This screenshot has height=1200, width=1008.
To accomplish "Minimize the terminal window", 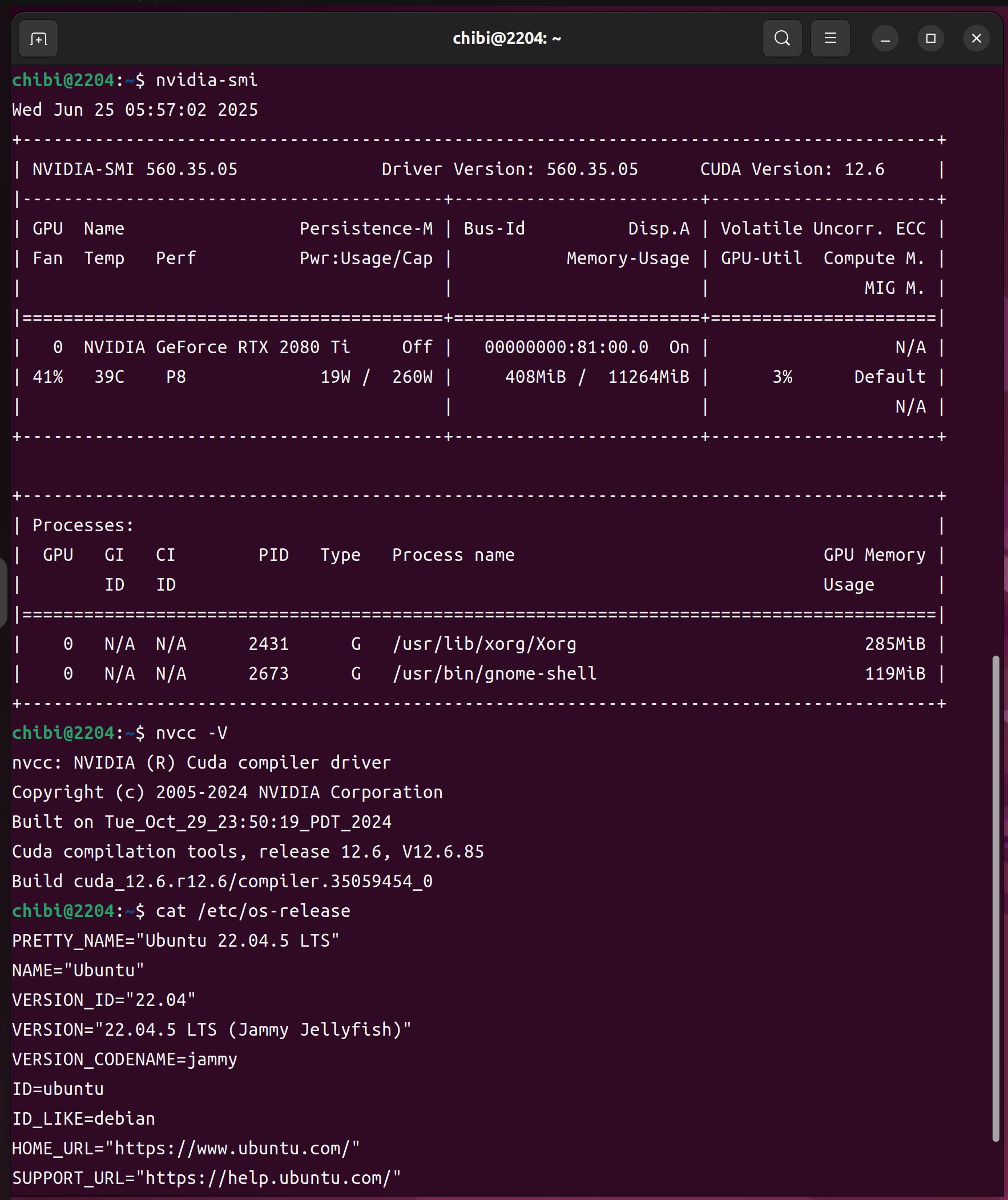I will (885, 39).
